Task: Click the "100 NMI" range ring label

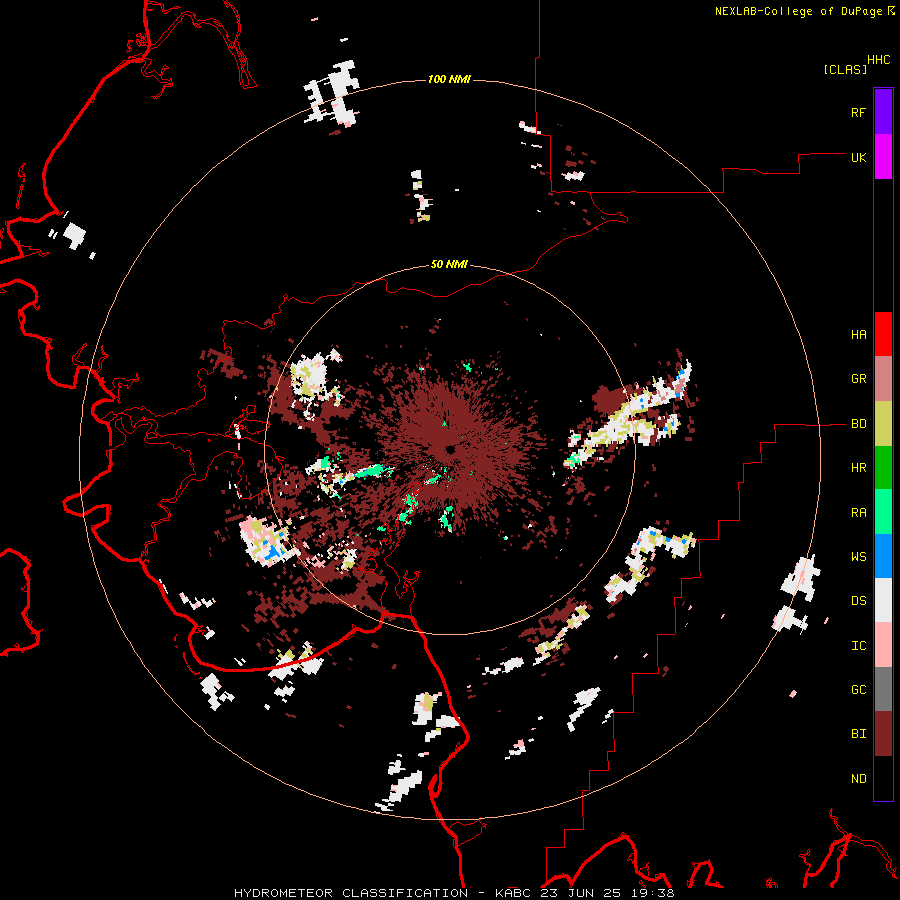Action: click(x=449, y=79)
